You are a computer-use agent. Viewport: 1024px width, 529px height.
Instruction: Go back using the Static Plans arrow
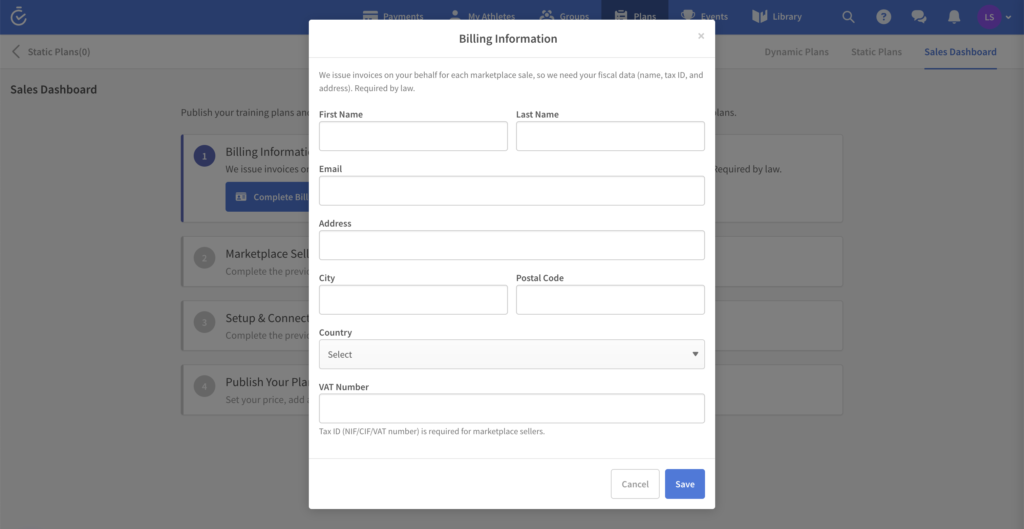tap(16, 52)
